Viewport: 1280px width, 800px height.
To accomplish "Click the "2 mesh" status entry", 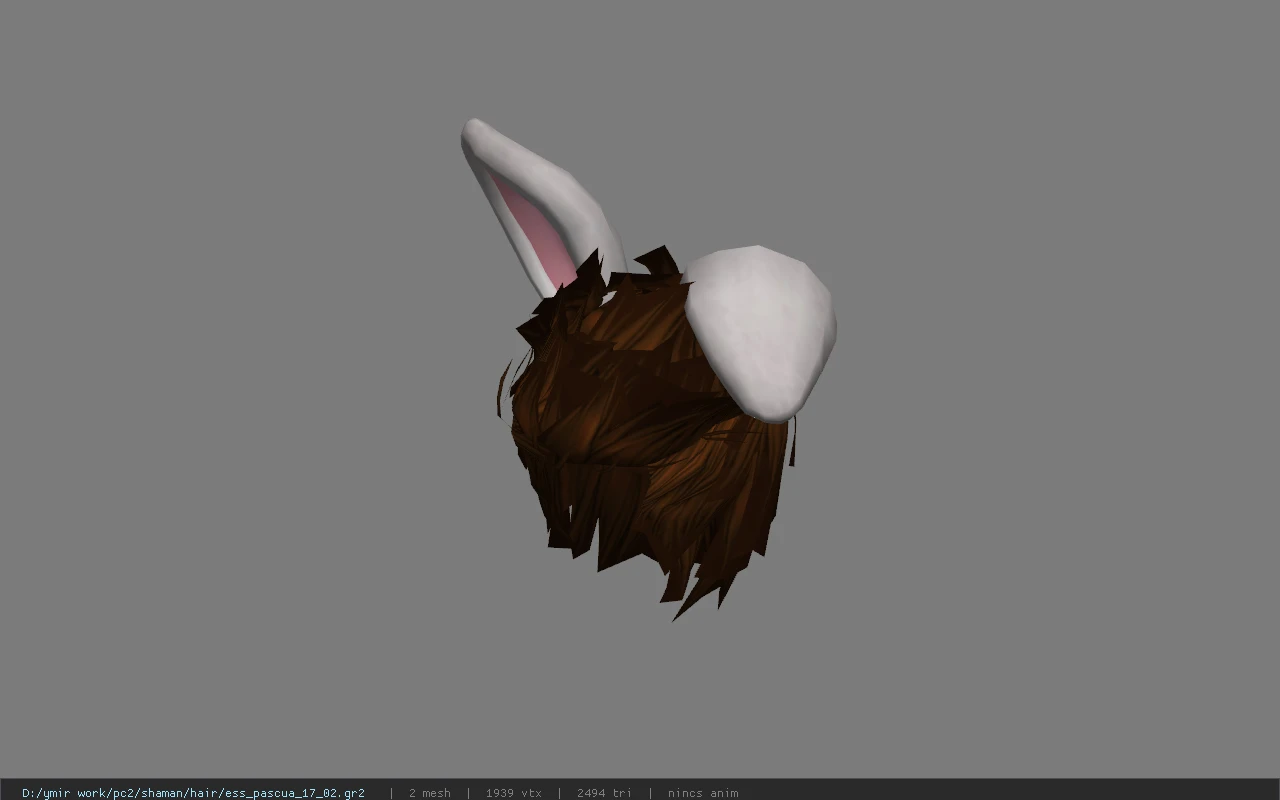I will [x=429, y=793].
